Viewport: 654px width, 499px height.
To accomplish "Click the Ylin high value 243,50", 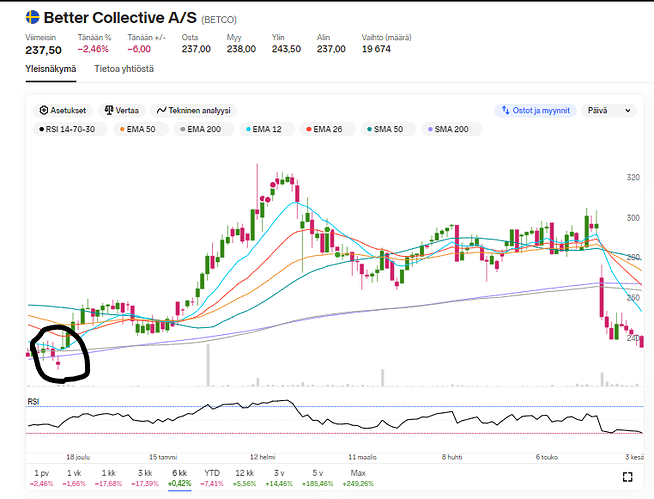I will (286, 49).
